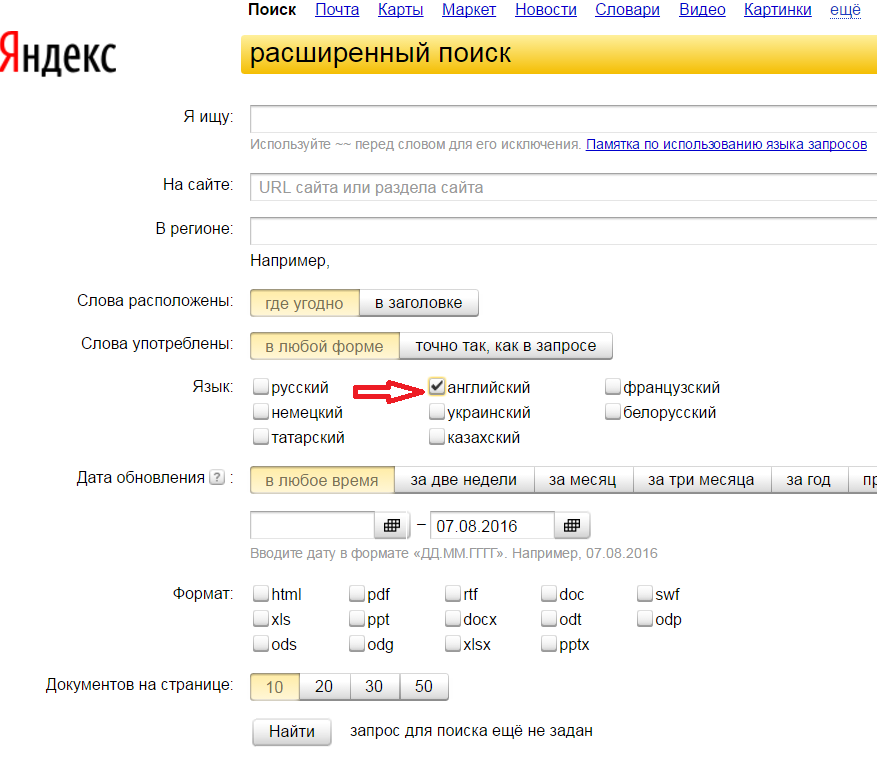Screen dimensions: 877x763
Task: Set 20 documents per page
Action: pyautogui.click(x=324, y=686)
